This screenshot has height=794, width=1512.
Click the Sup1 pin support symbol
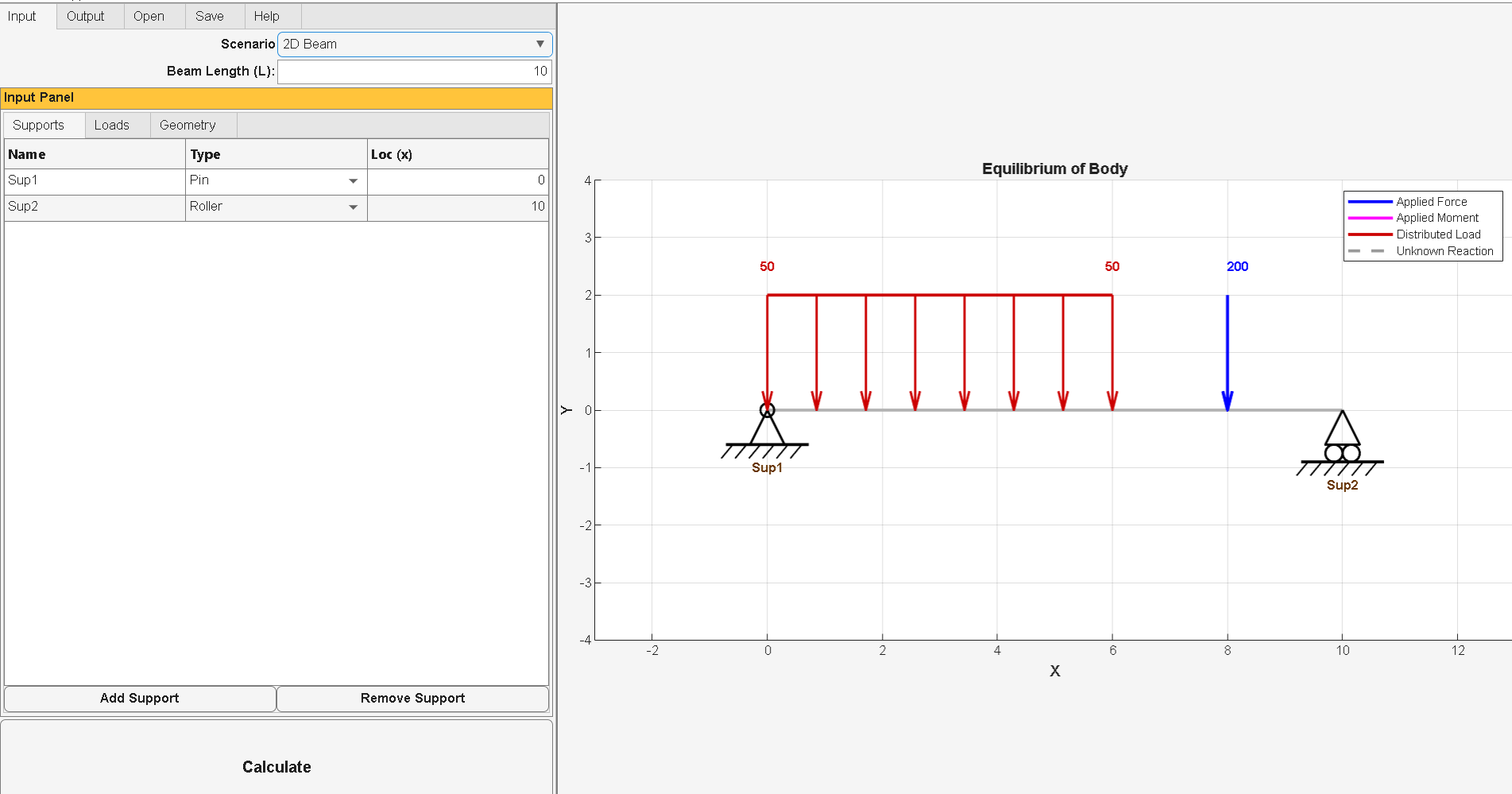(766, 432)
